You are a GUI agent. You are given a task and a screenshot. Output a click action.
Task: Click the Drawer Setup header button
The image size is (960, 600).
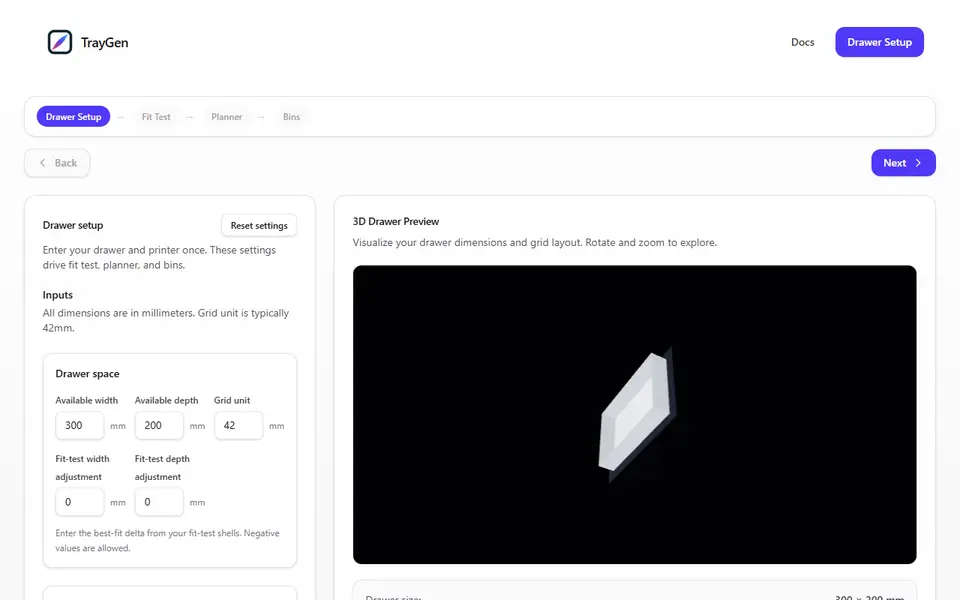[879, 42]
